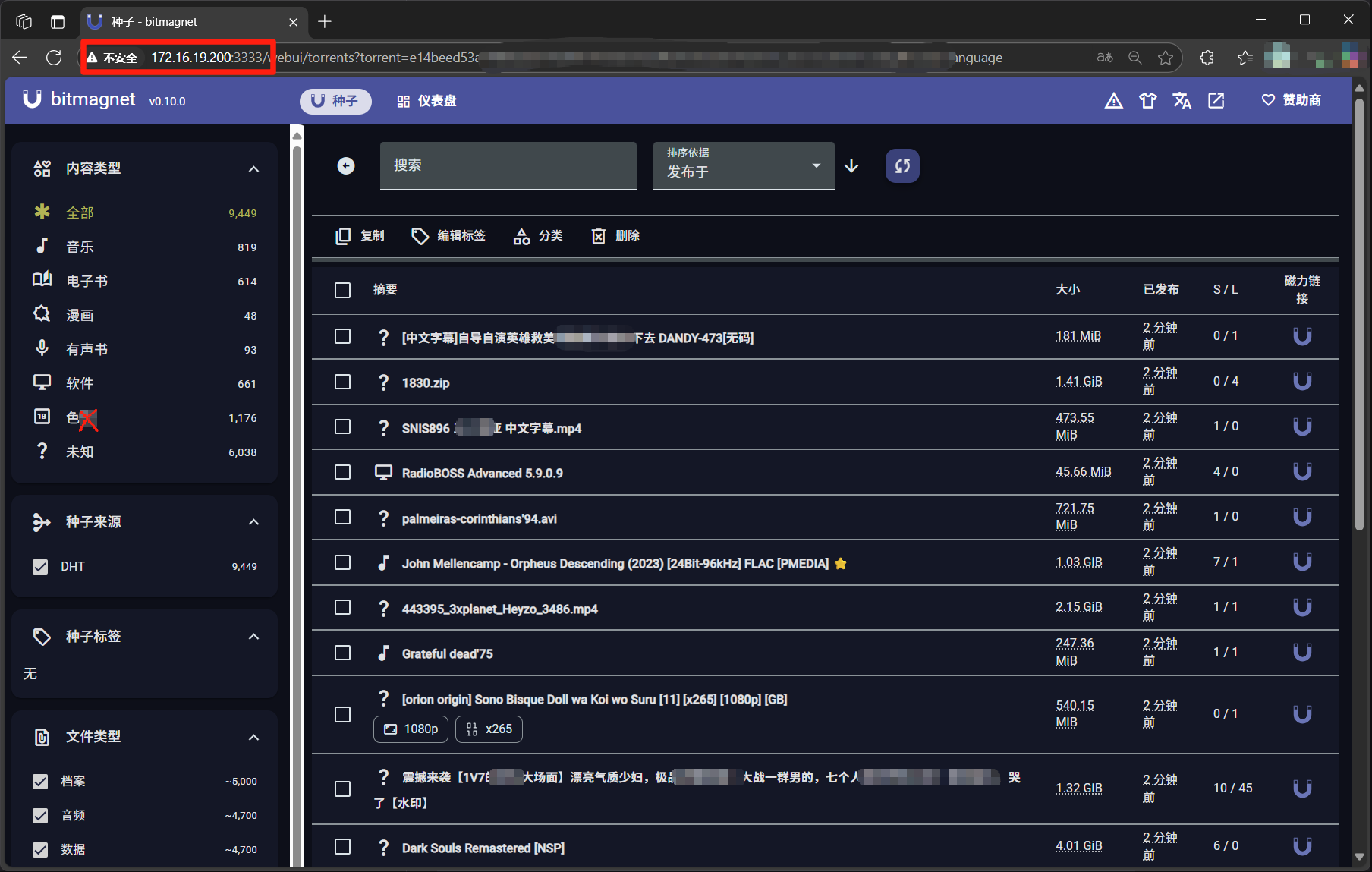Open the theme shirt icon in header
Viewport: 1372px width, 872px height.
[x=1147, y=101]
